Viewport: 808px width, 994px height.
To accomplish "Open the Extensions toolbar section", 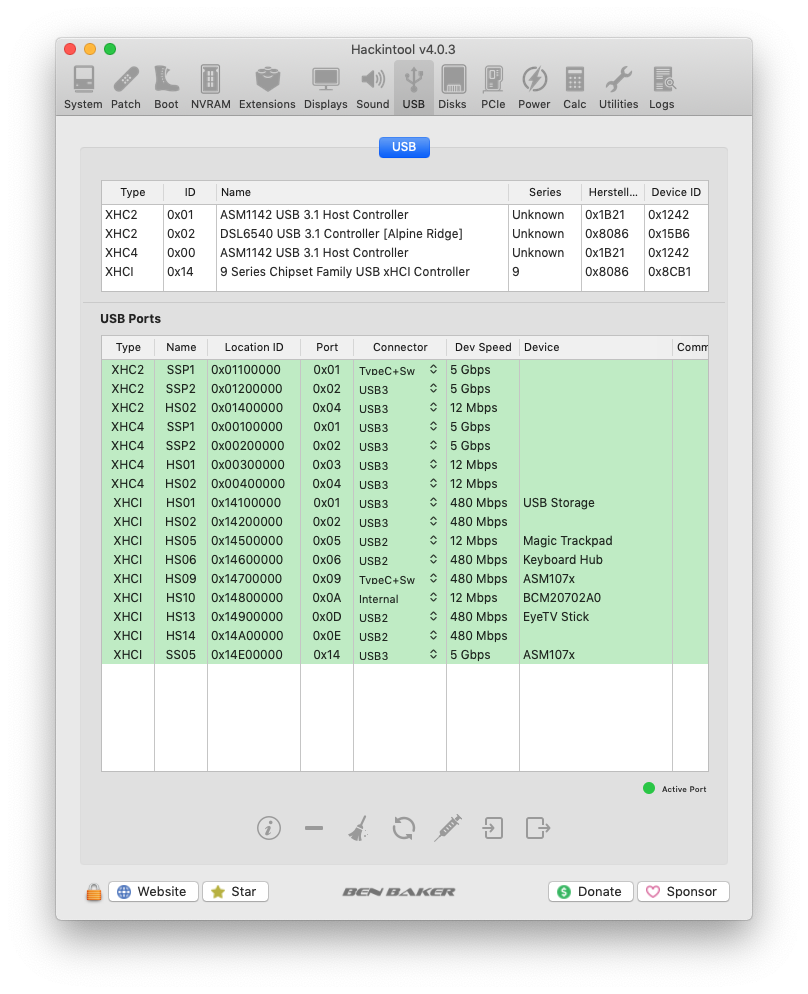I will click(x=267, y=87).
